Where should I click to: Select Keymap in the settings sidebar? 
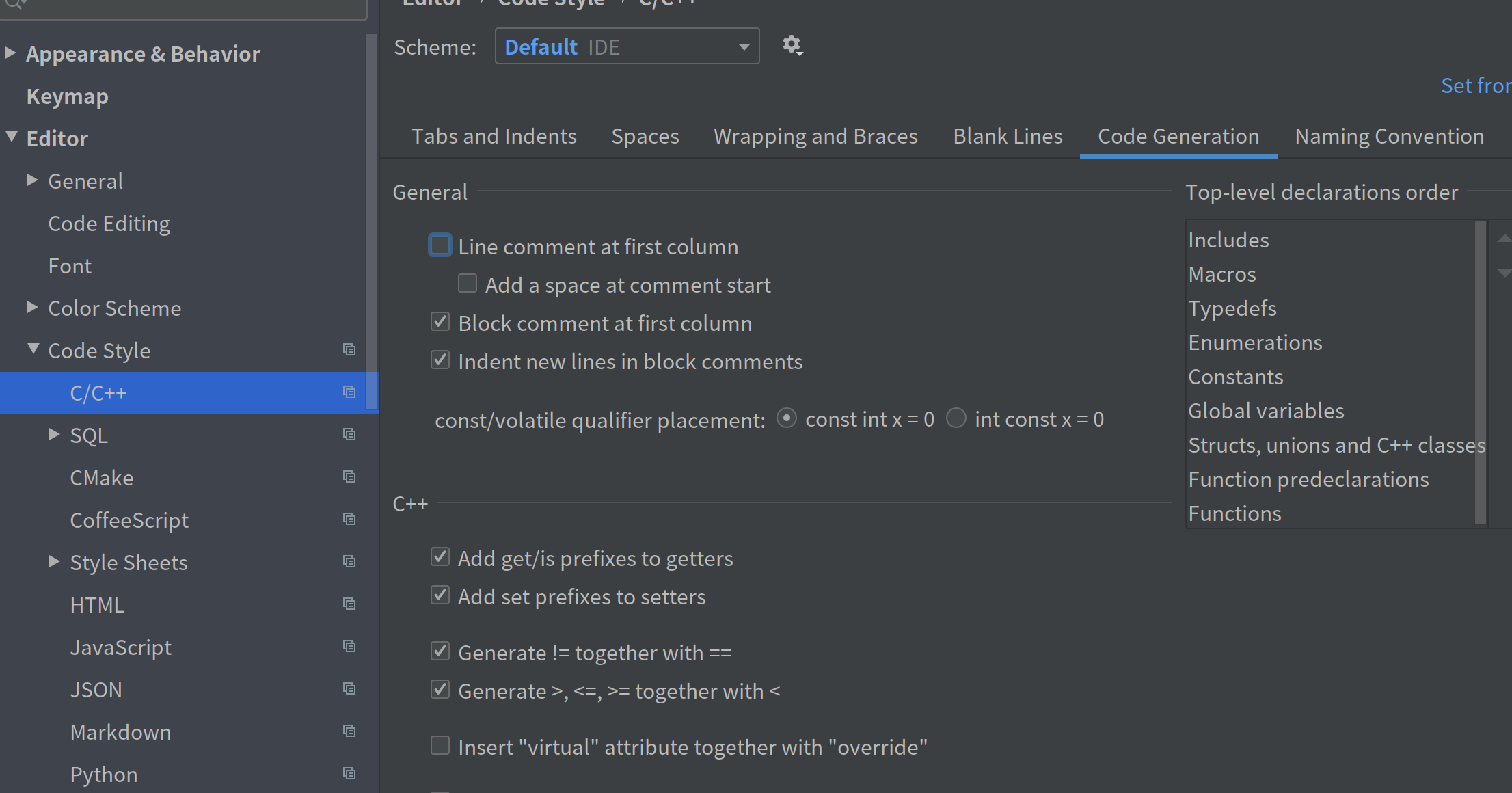coord(67,96)
